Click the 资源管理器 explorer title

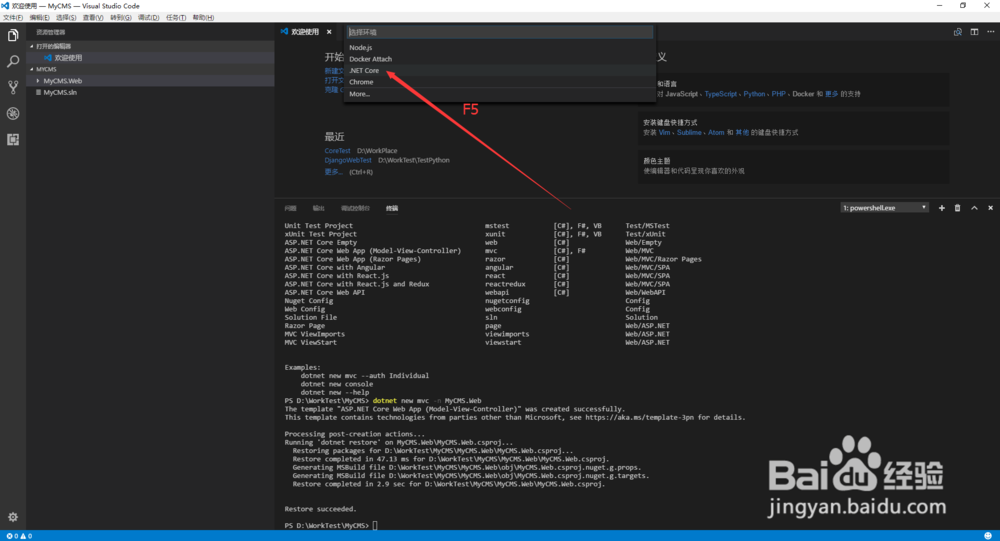coord(51,32)
